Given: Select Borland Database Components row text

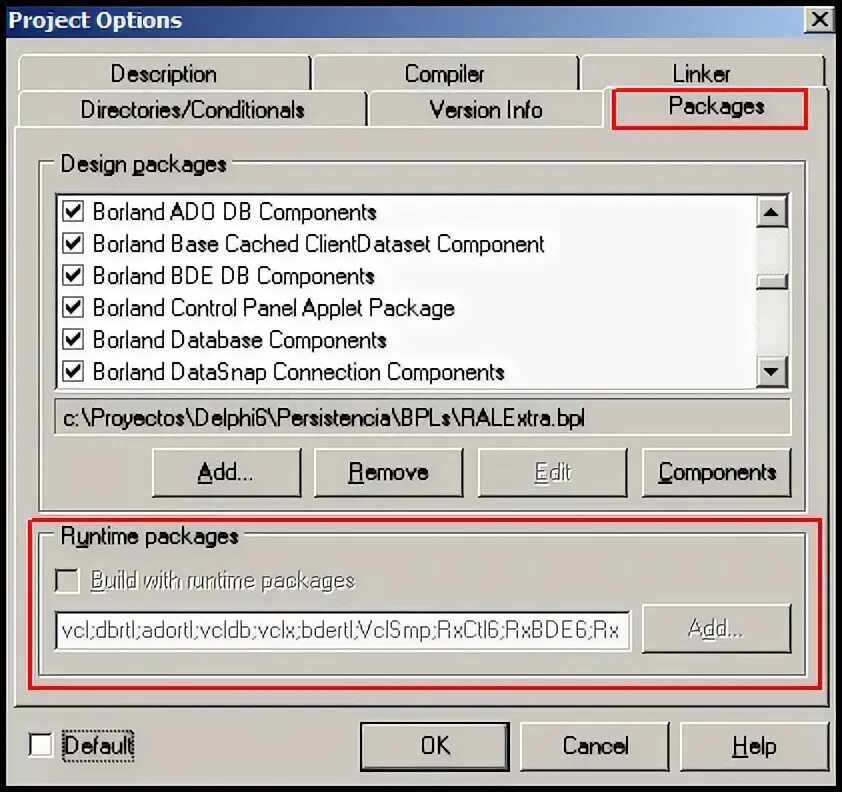Looking at the screenshot, I should coord(239,340).
